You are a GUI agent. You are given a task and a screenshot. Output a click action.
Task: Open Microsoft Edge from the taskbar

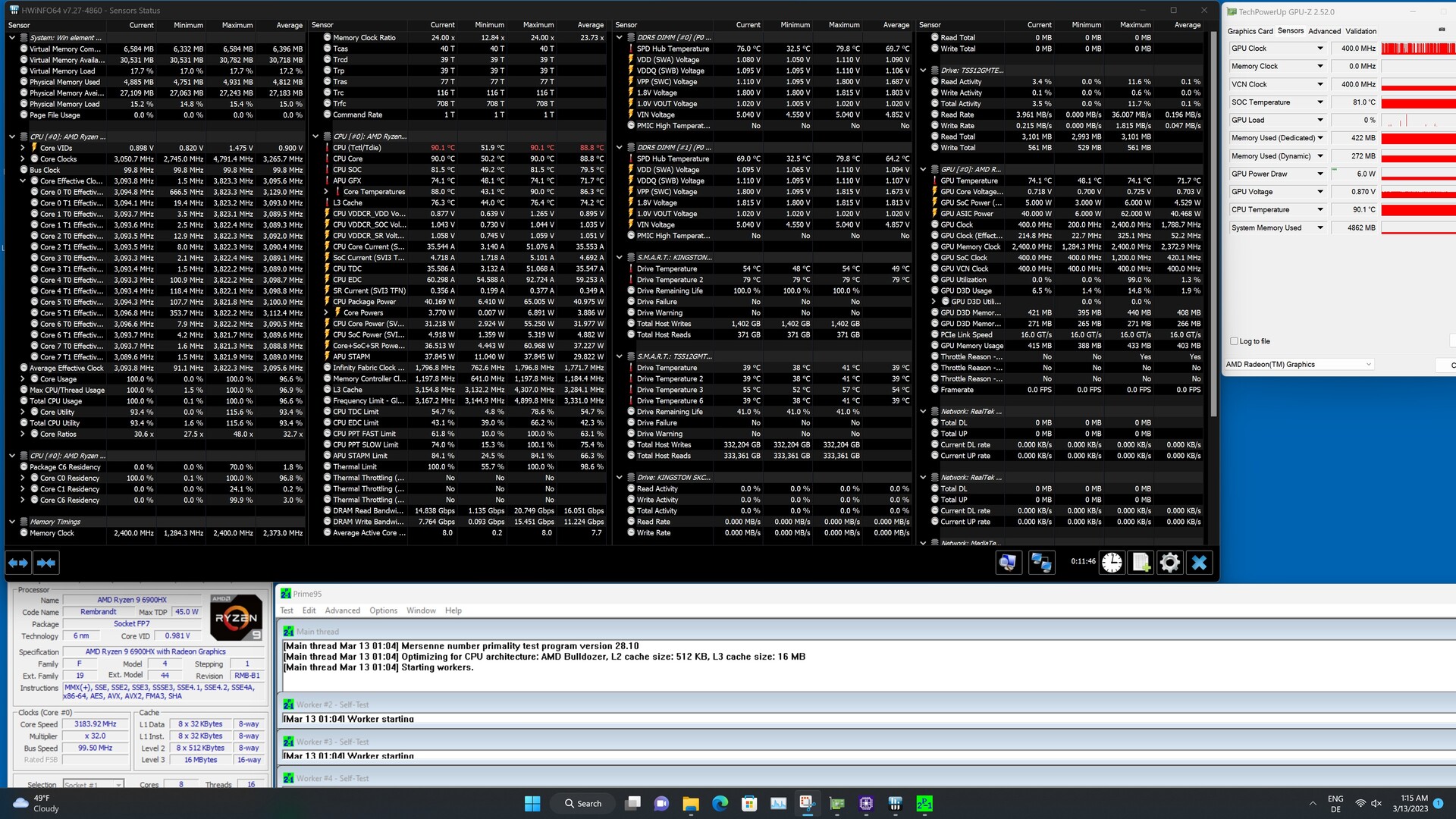pyautogui.click(x=720, y=803)
